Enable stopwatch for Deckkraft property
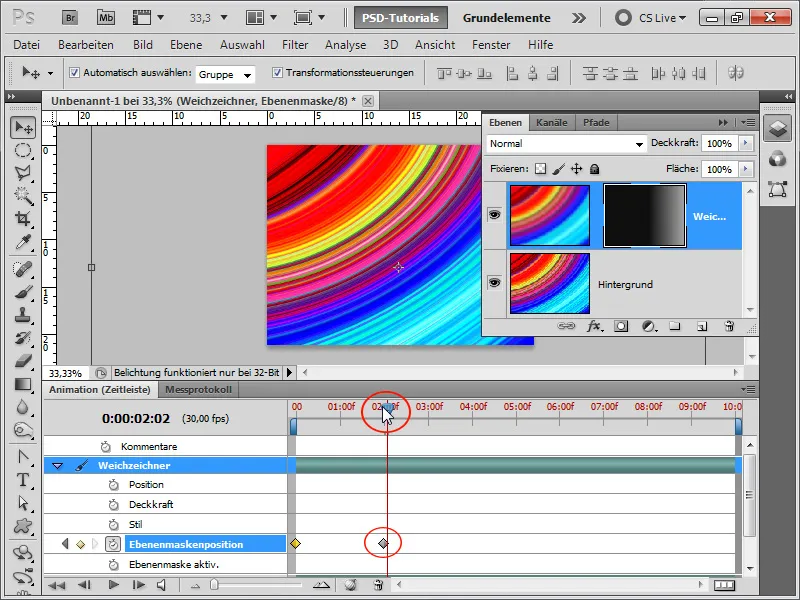This screenshot has height=600, width=800. click(x=113, y=505)
